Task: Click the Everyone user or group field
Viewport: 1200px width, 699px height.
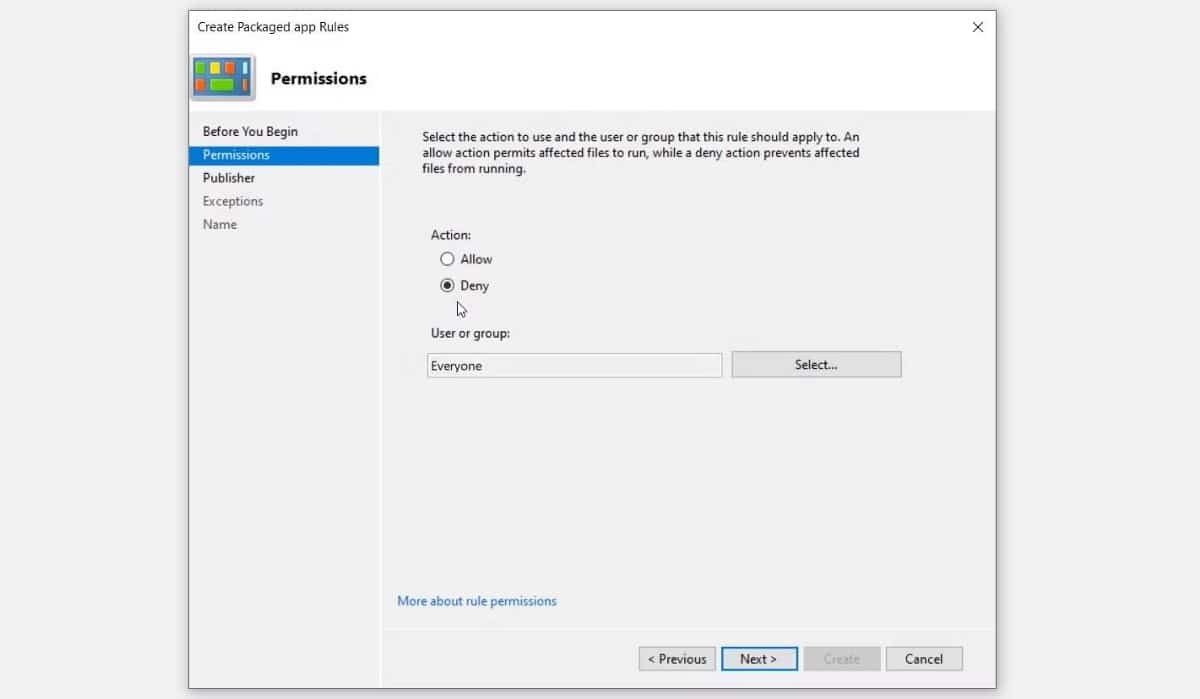Action: pyautogui.click(x=573, y=365)
